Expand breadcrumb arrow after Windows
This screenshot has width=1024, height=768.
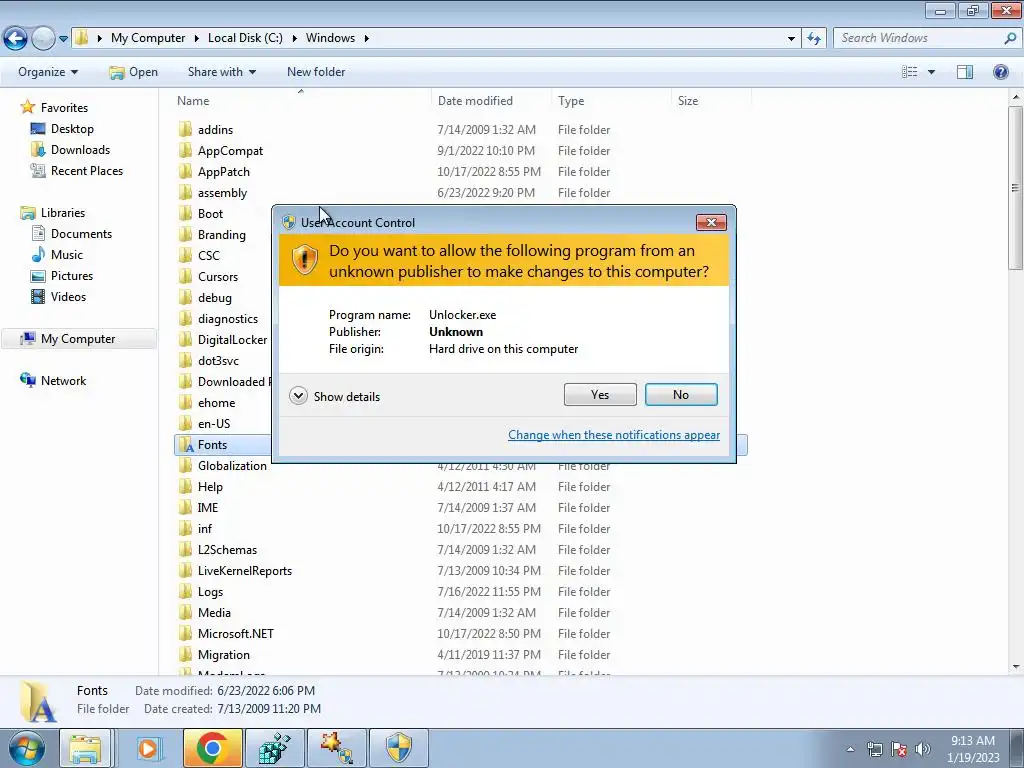(366, 38)
